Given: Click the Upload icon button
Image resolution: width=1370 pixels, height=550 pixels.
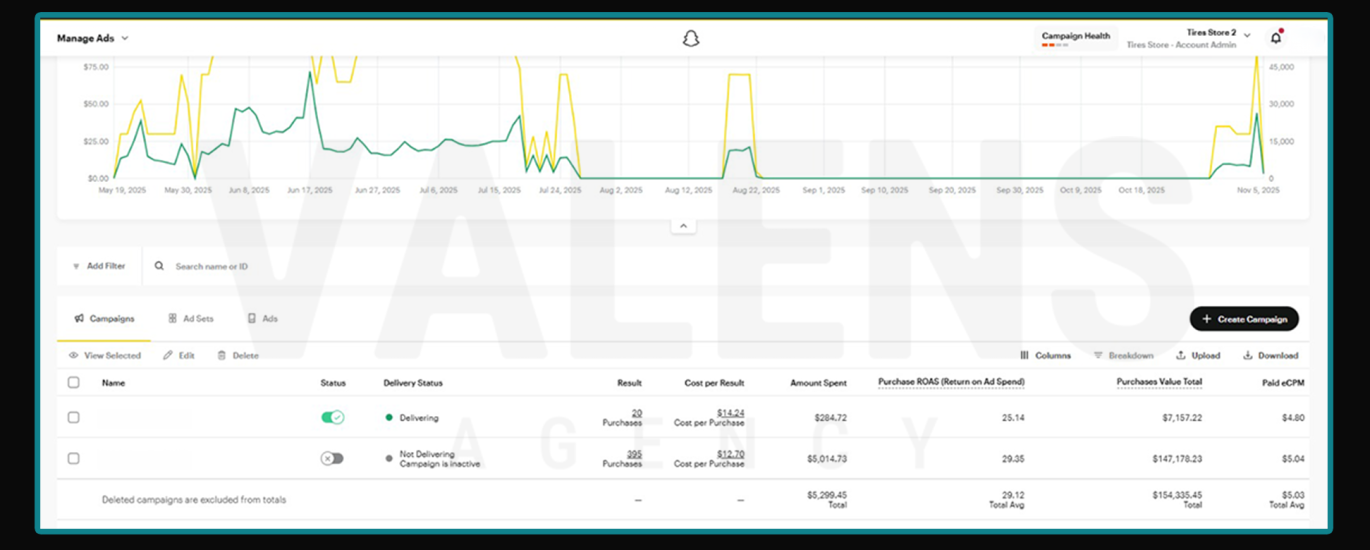Looking at the screenshot, I should pos(1181,355).
